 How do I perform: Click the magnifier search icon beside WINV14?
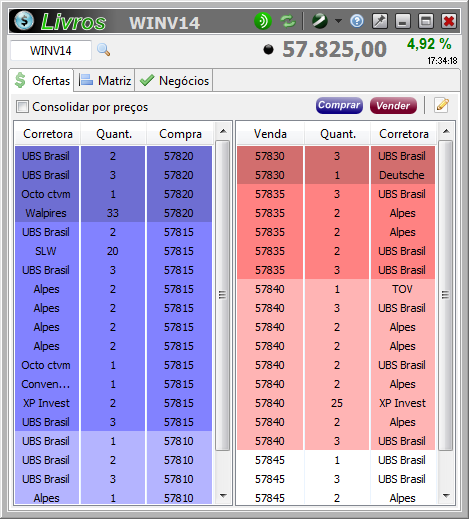103,50
